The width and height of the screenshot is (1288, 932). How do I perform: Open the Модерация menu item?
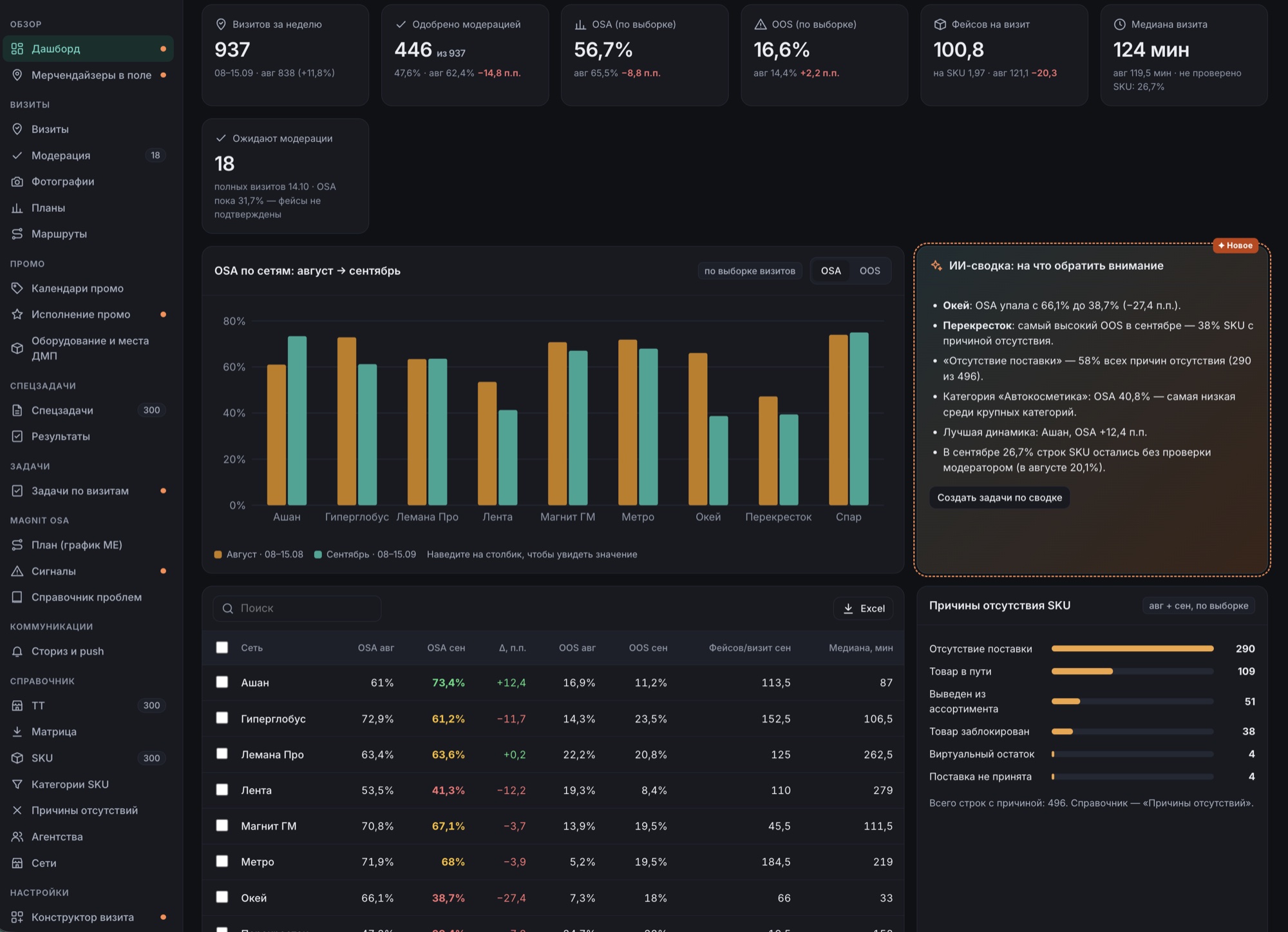pyautogui.click(x=88, y=155)
